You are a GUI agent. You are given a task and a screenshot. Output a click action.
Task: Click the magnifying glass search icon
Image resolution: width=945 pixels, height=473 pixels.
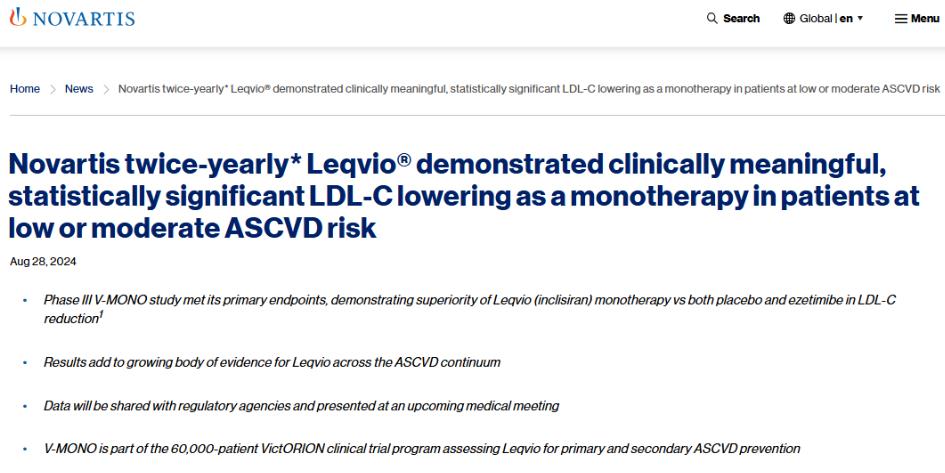(712, 19)
